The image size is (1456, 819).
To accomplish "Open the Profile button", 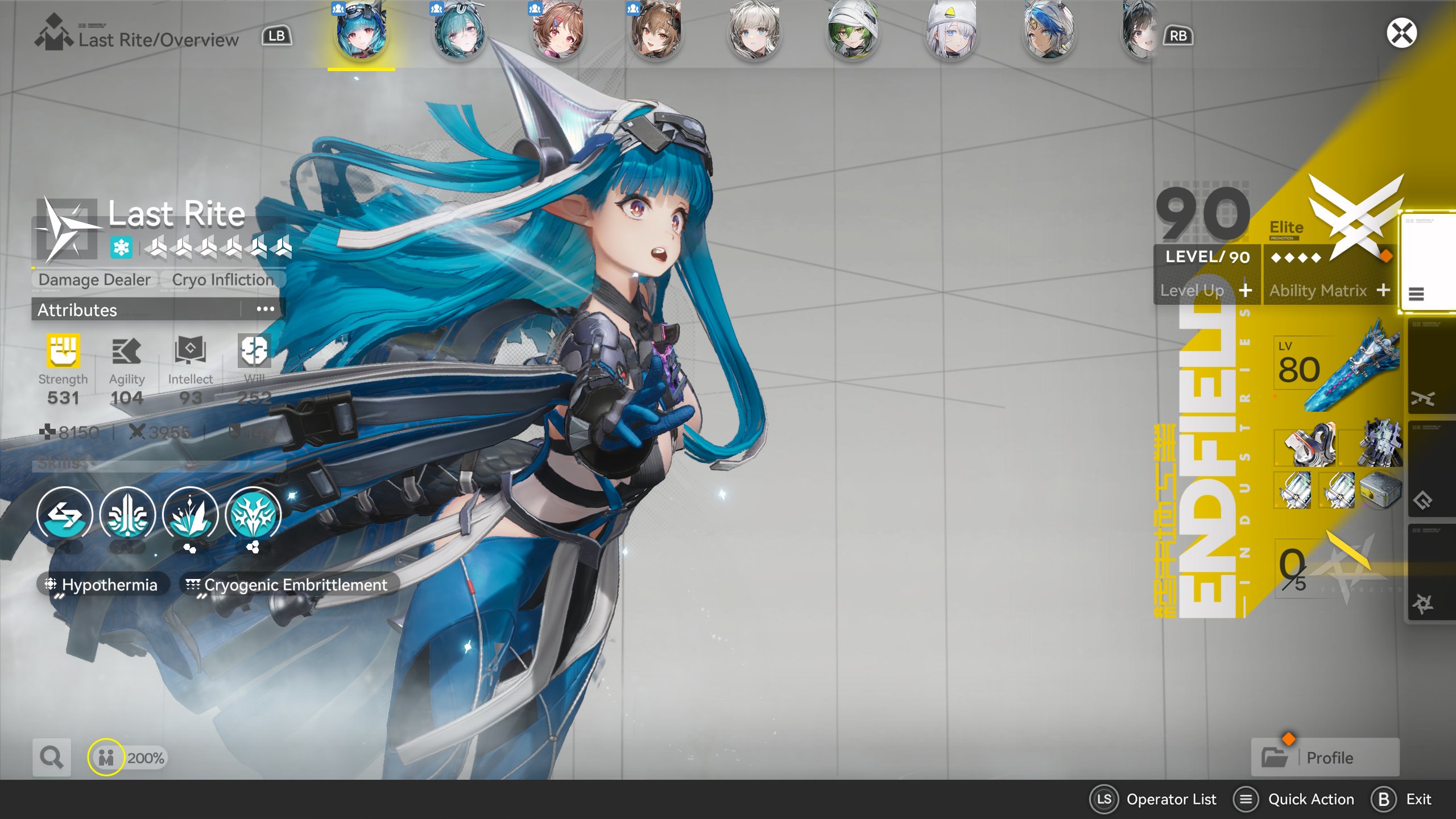I will (1325, 758).
